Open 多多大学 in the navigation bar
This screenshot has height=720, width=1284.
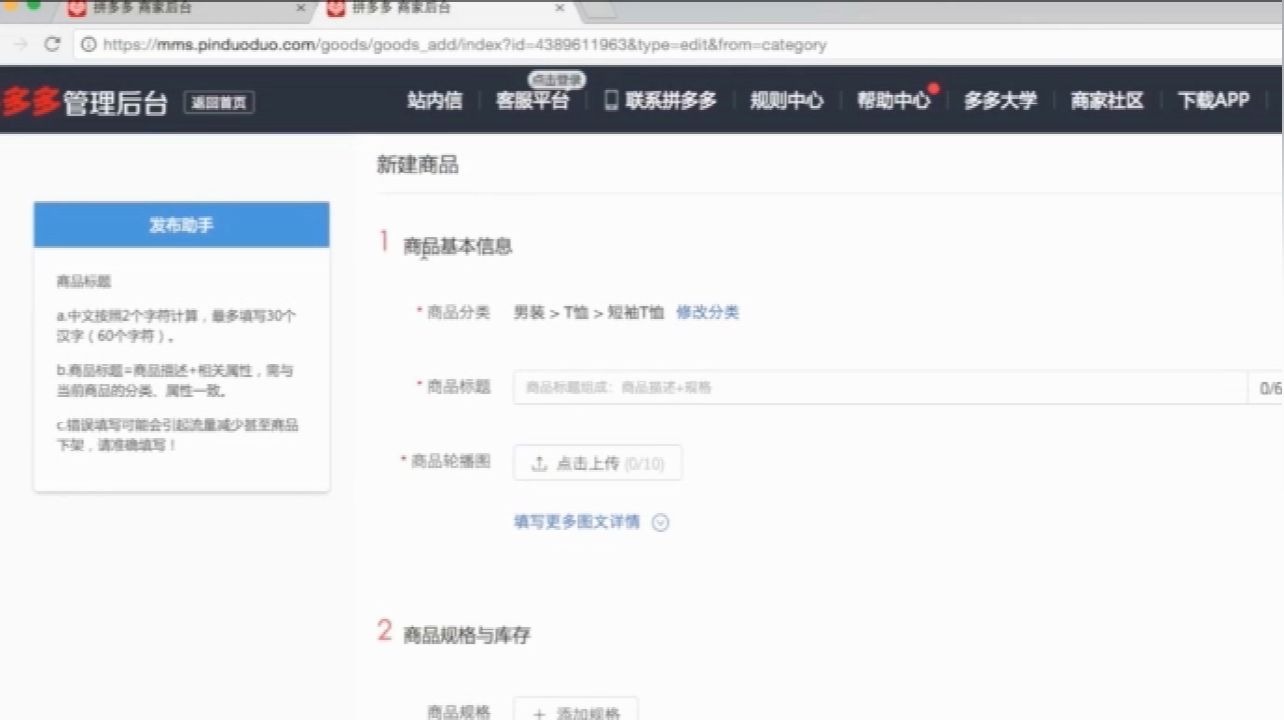pyautogui.click(x=1000, y=101)
